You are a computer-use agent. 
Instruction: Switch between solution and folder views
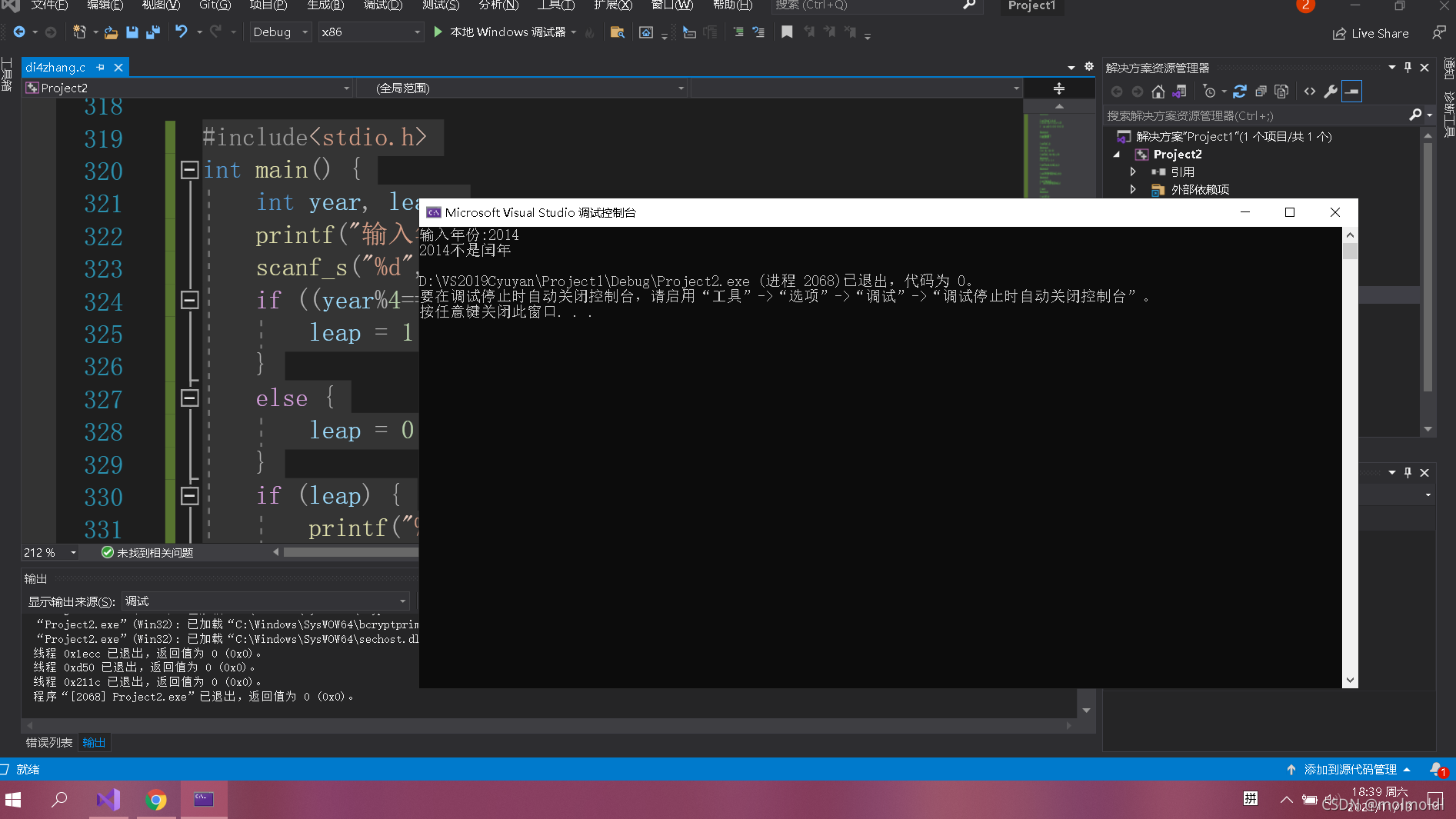pos(1179,92)
